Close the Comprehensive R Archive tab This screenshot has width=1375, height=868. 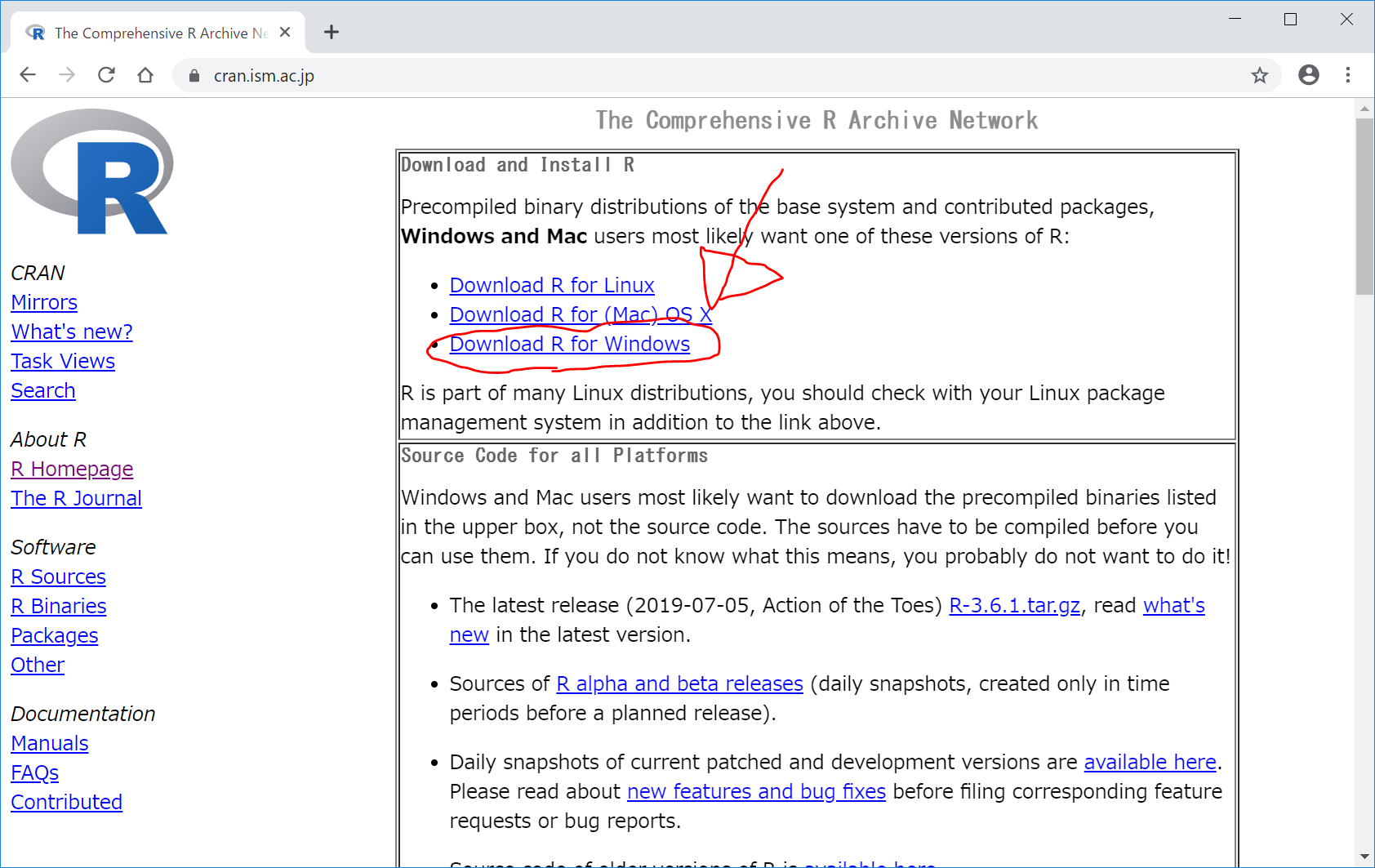285,32
